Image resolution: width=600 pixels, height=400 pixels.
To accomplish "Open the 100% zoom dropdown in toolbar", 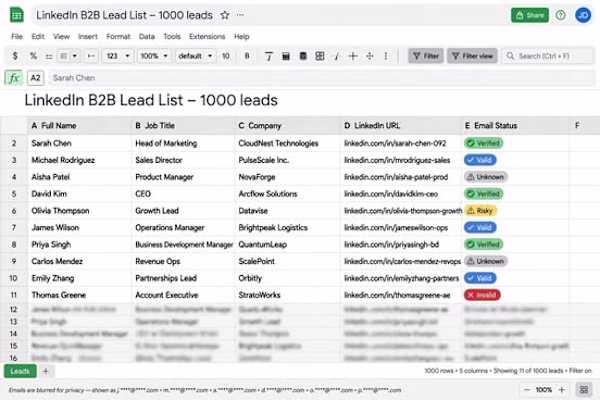I will click(154, 56).
